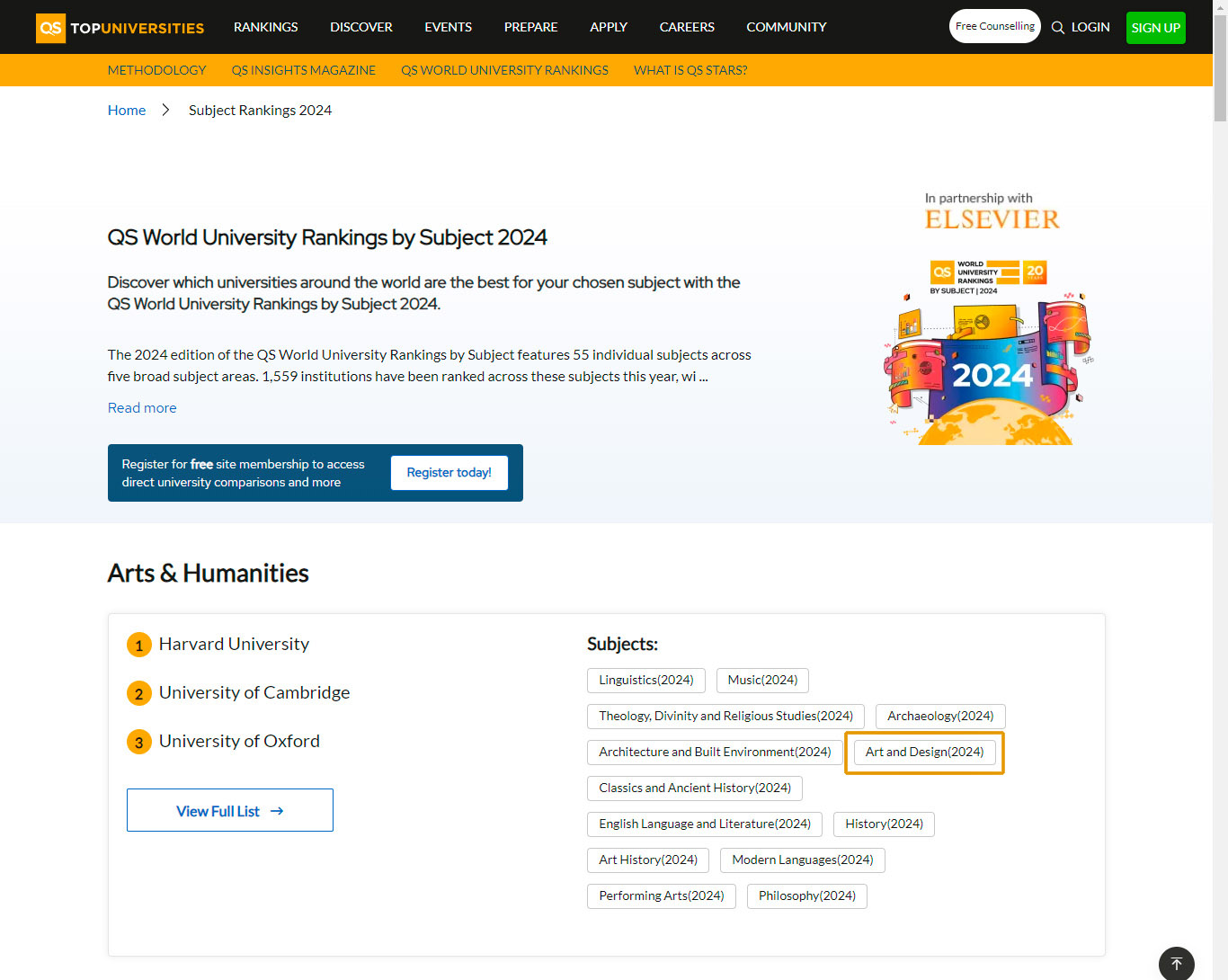Open the Discover menu
The image size is (1228, 980).
pos(361,27)
